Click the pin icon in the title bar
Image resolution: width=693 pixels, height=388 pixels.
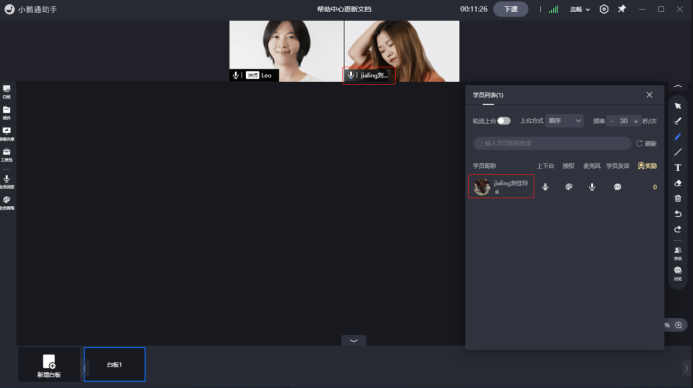(622, 9)
